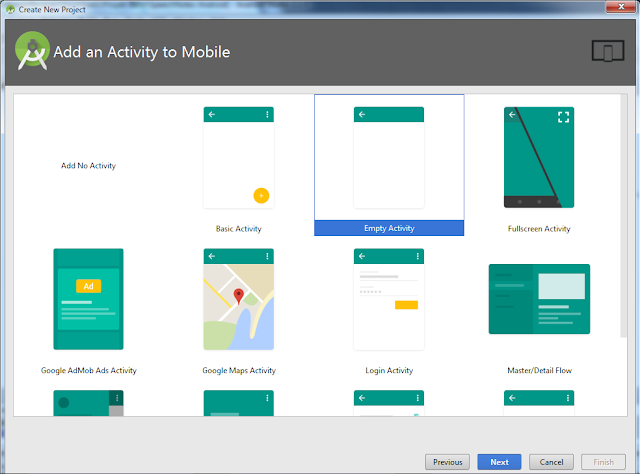The image size is (640, 474).
Task: Click the Login Activity label
Action: coord(389,370)
